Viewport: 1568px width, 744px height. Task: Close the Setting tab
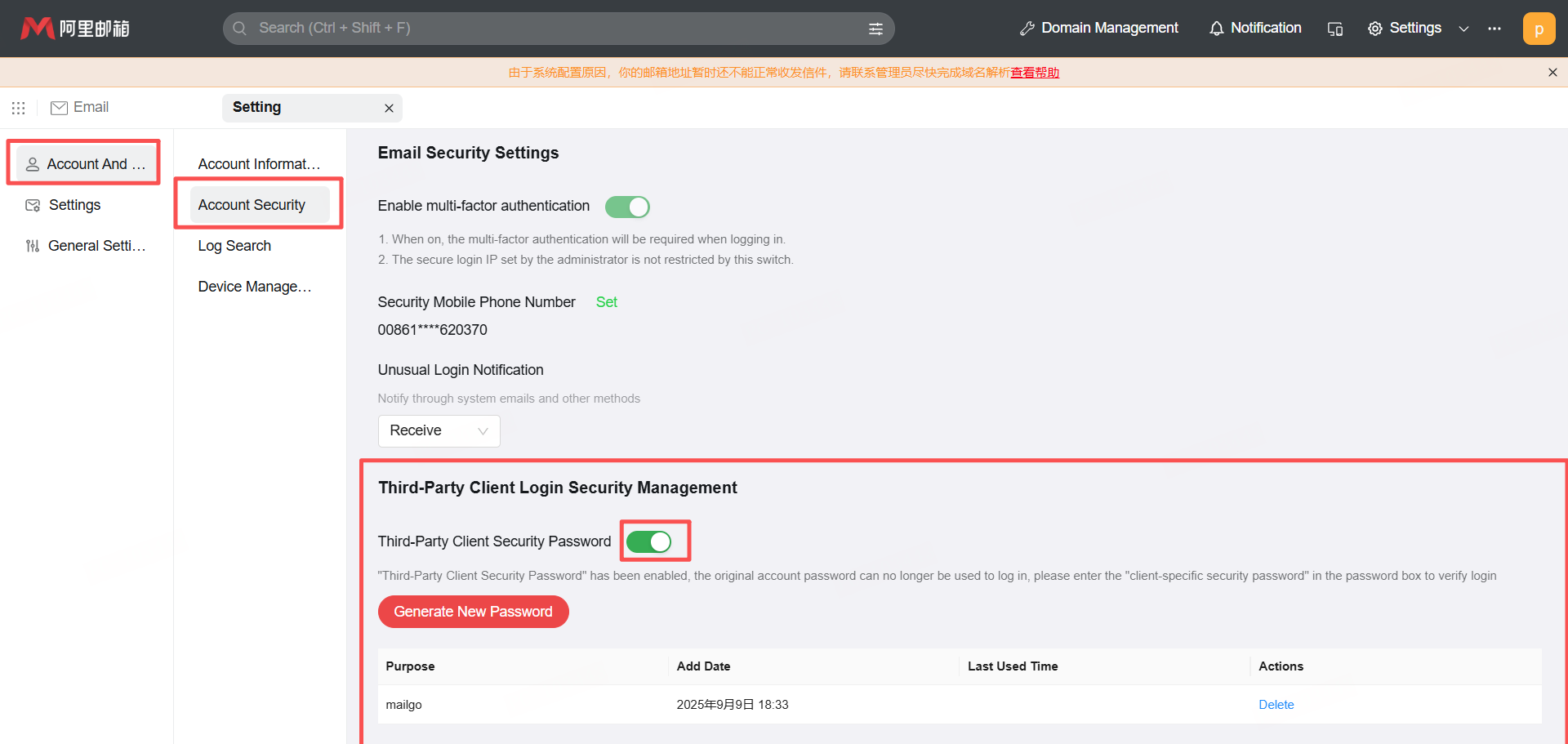[x=389, y=108]
